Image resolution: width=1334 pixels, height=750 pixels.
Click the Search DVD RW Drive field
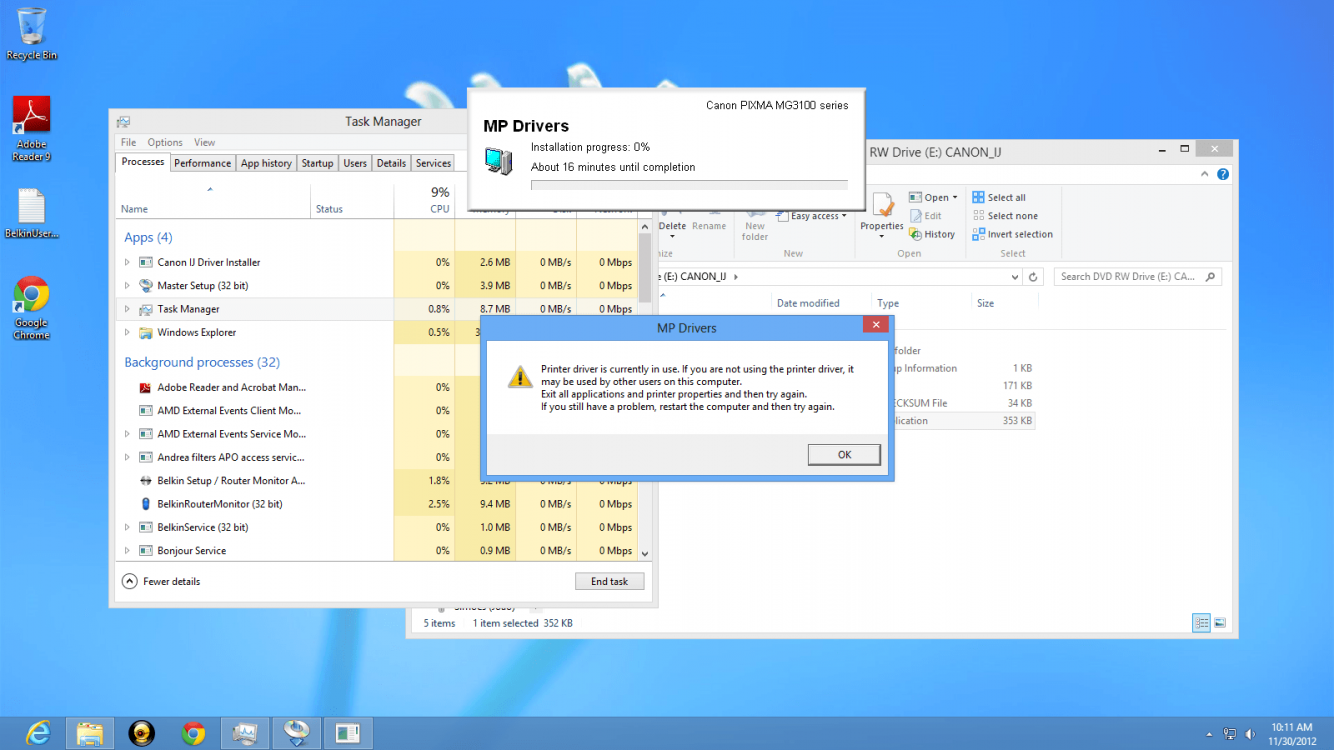(x=1130, y=277)
